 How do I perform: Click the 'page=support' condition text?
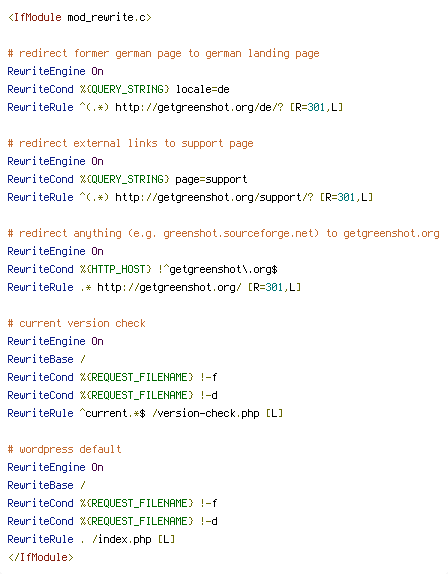[x=211, y=179]
